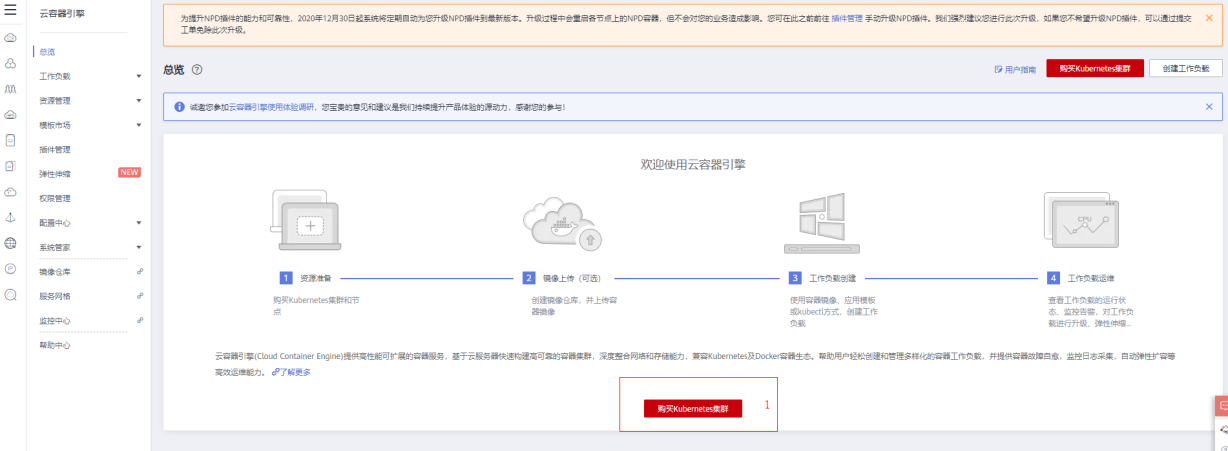Click the external link icon next to 监控中心
This screenshot has width=1228, height=451.
[x=140, y=320]
